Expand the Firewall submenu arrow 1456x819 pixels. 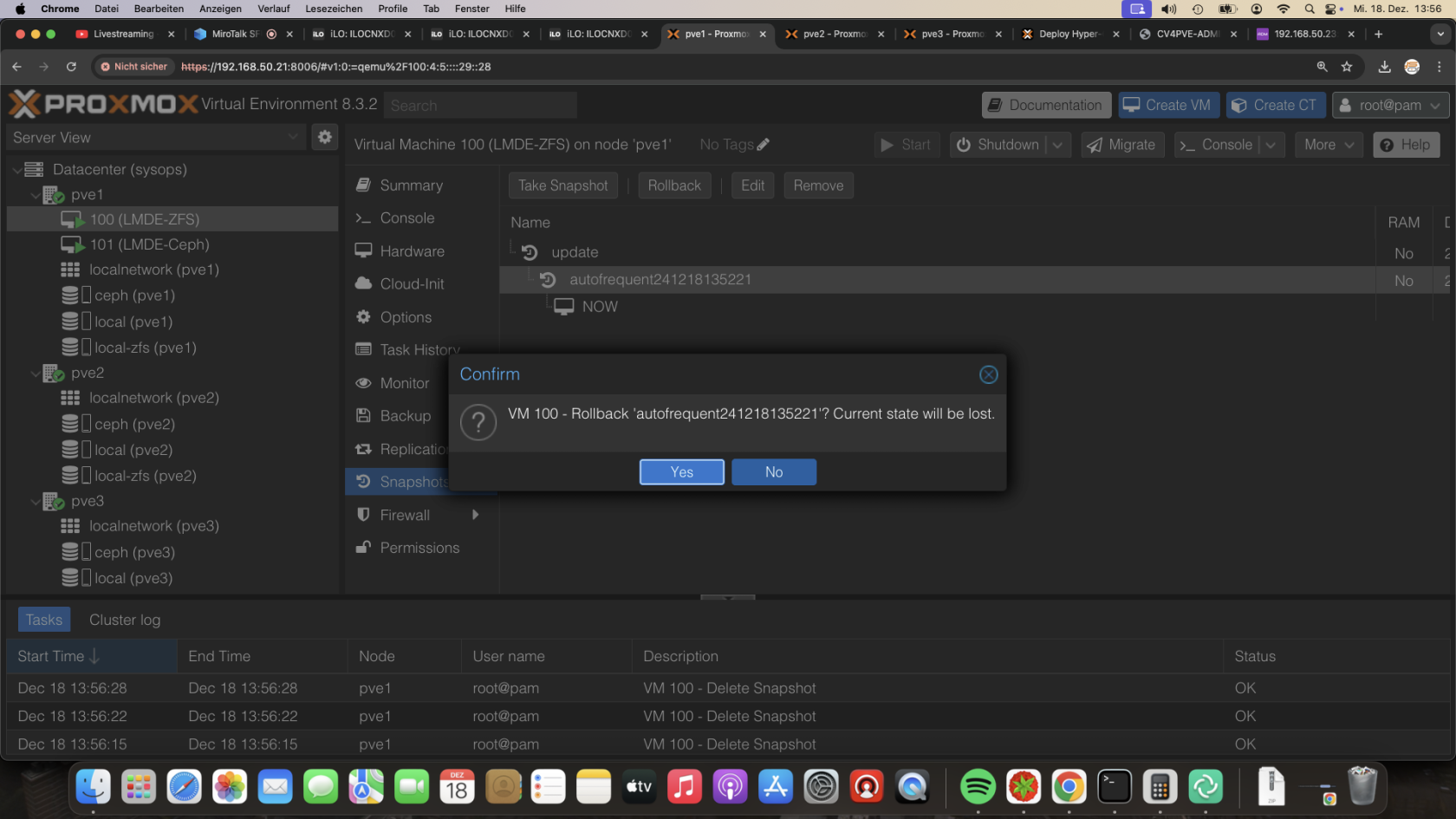point(475,515)
